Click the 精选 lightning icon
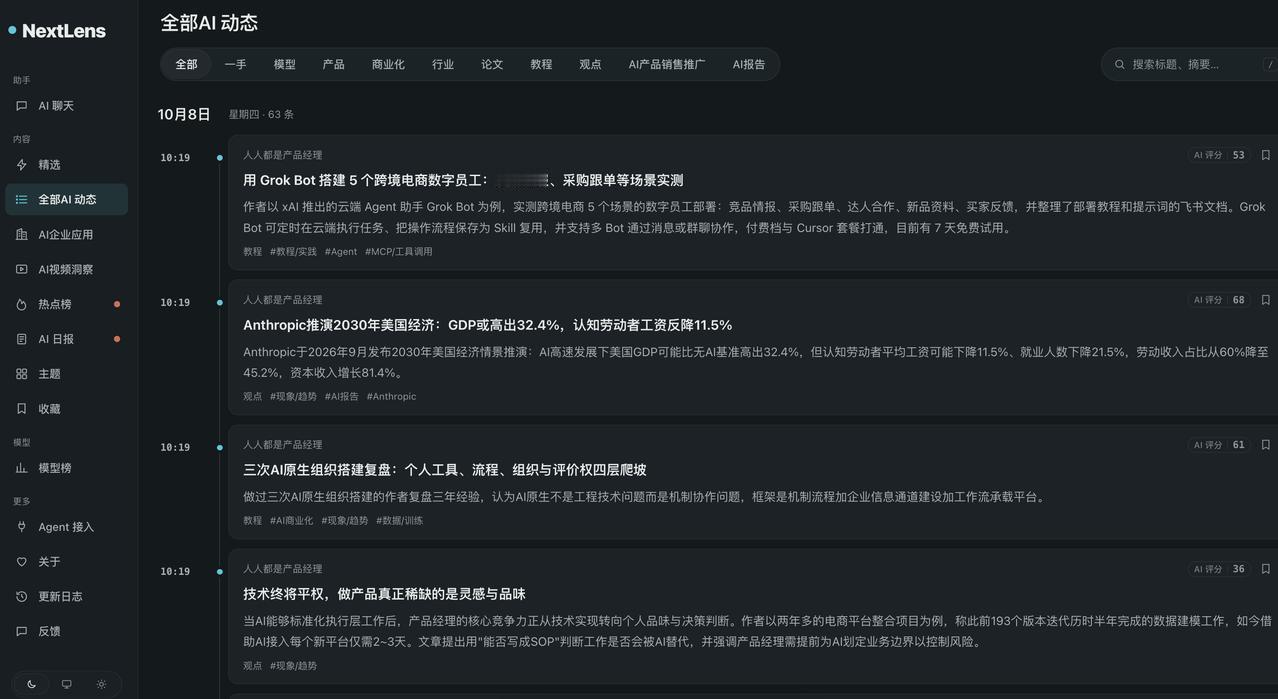 pos(22,165)
